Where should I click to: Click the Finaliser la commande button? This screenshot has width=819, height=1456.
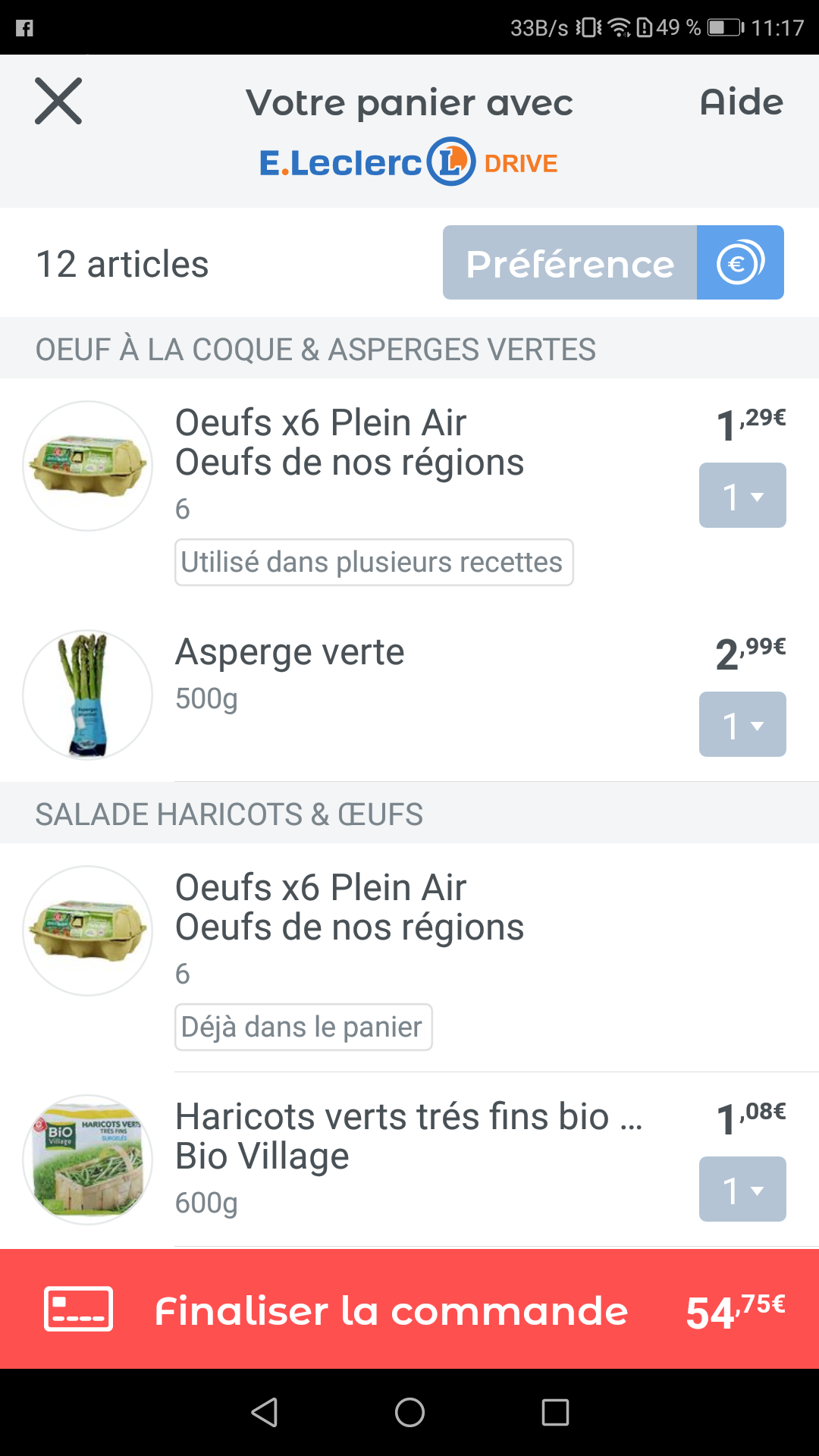(x=391, y=1310)
